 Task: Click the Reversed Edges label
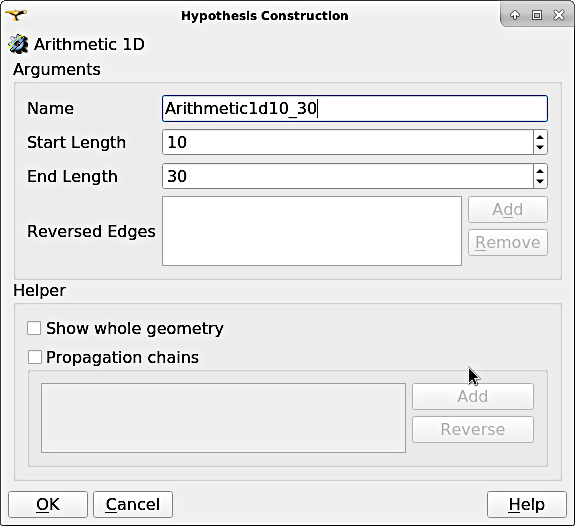pos(91,231)
